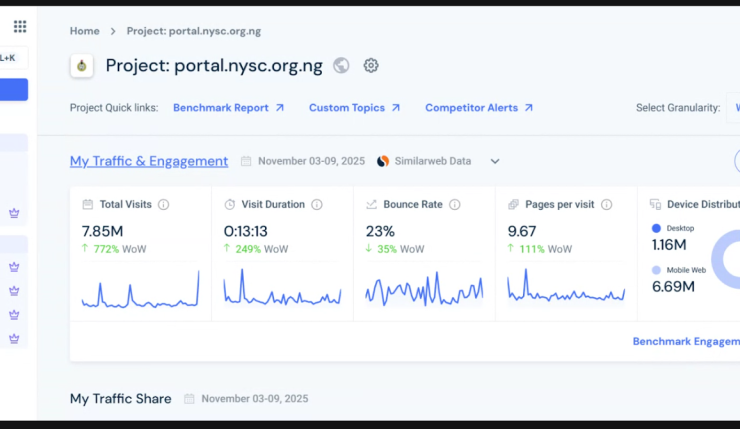Go to Home breadcrumb
Screen dimensions: 740x429
(x=84, y=31)
